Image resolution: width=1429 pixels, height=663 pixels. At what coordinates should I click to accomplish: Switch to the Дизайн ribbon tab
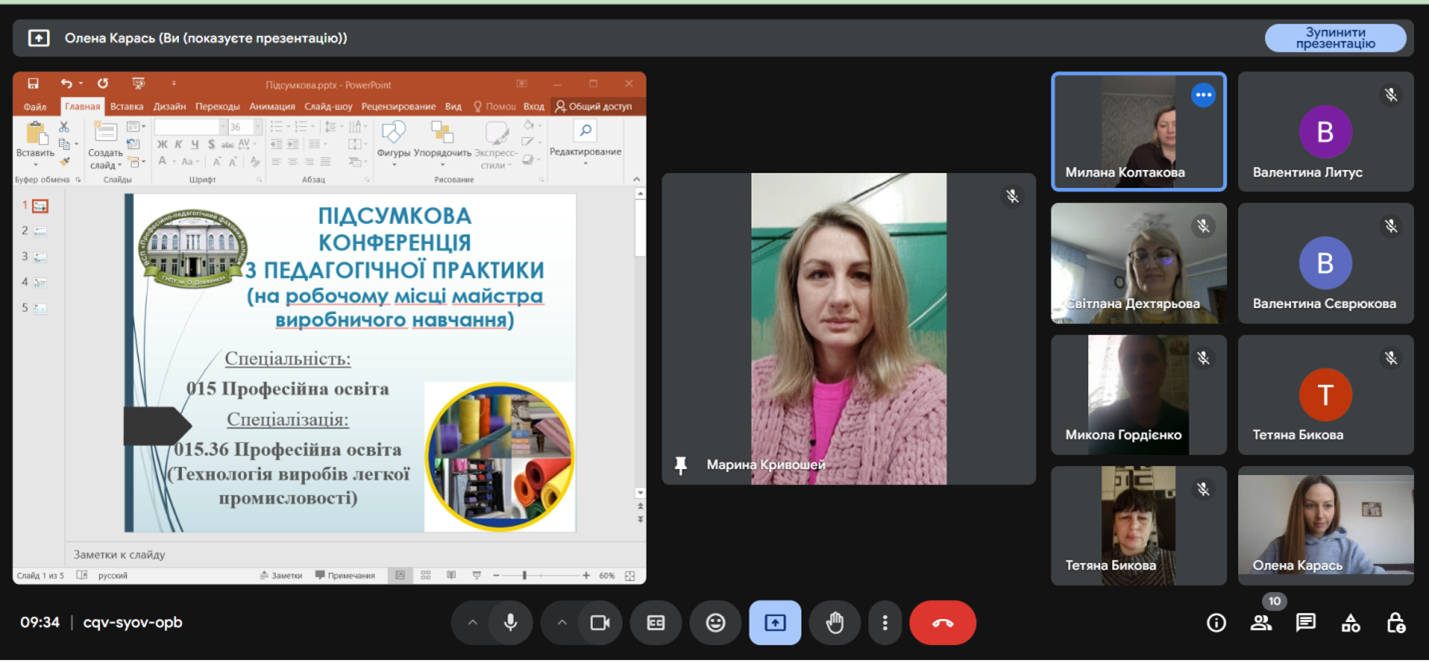coord(169,106)
